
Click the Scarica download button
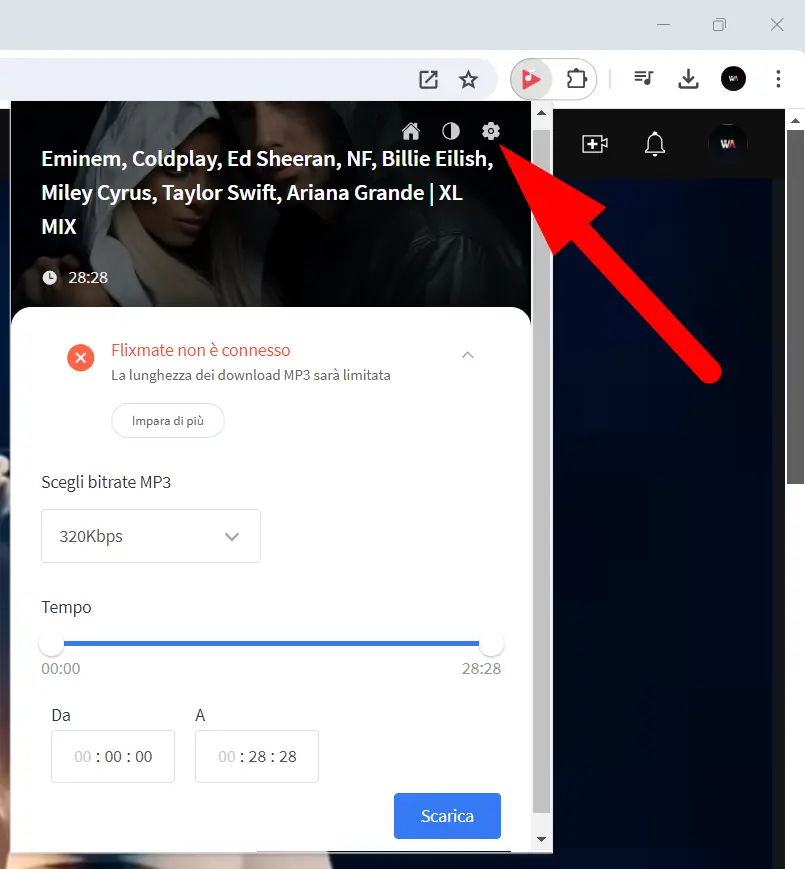(x=447, y=816)
